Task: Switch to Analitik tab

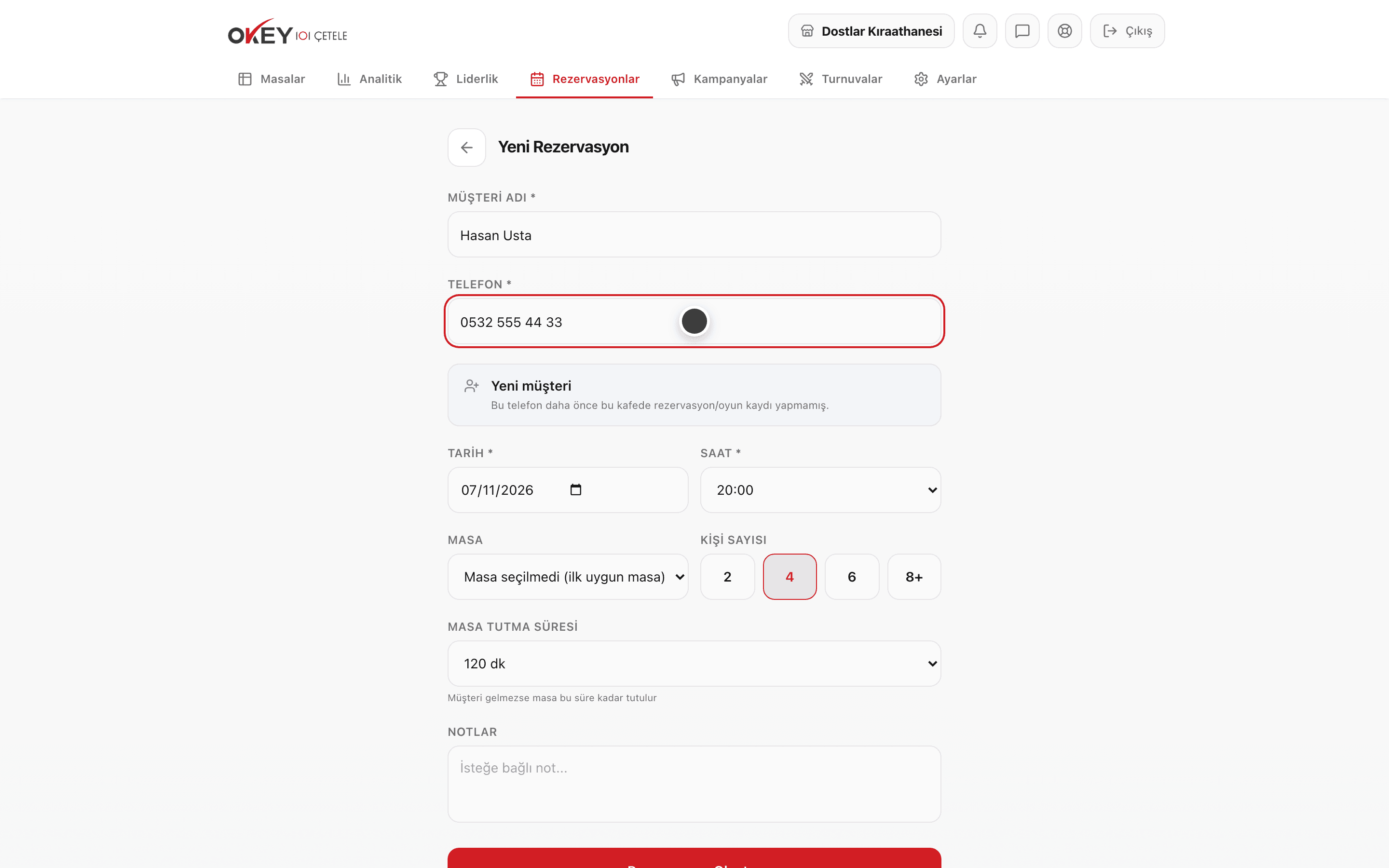Action: click(369, 79)
